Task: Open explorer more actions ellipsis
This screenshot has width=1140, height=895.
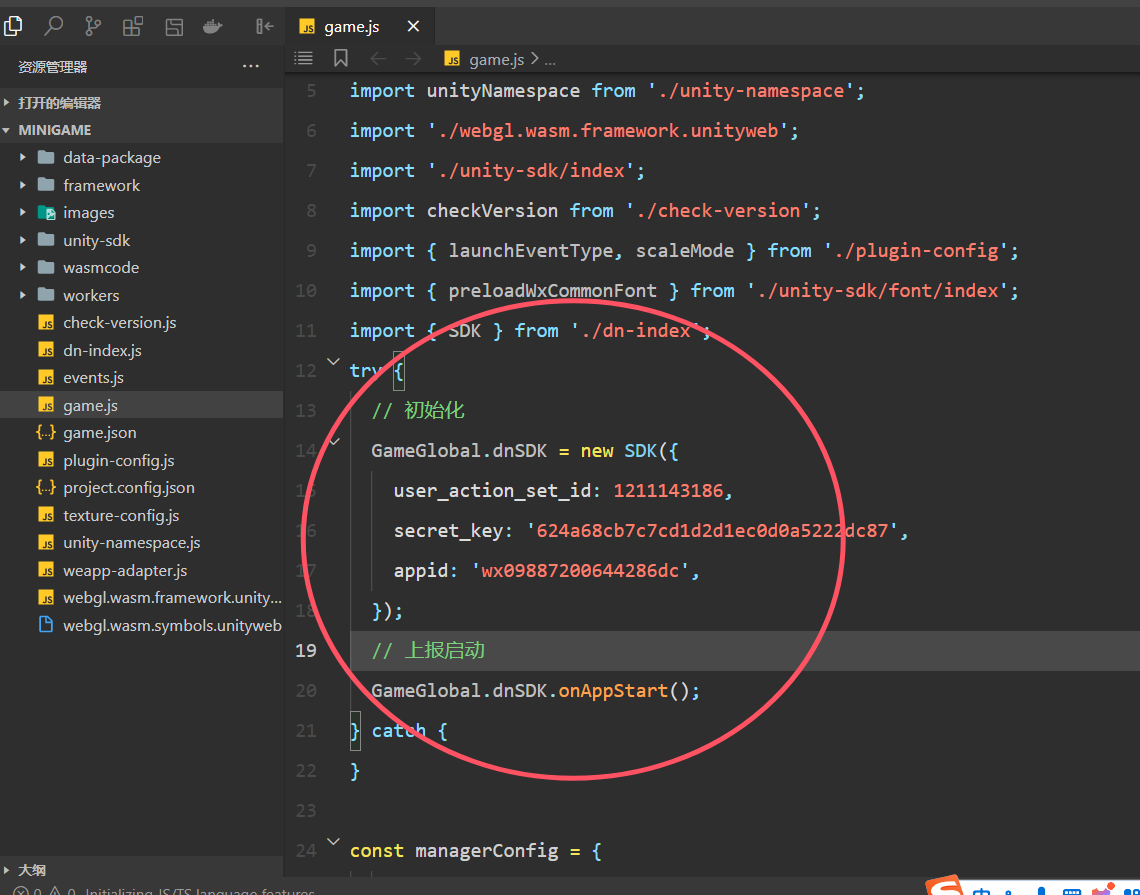Action: pyautogui.click(x=251, y=67)
